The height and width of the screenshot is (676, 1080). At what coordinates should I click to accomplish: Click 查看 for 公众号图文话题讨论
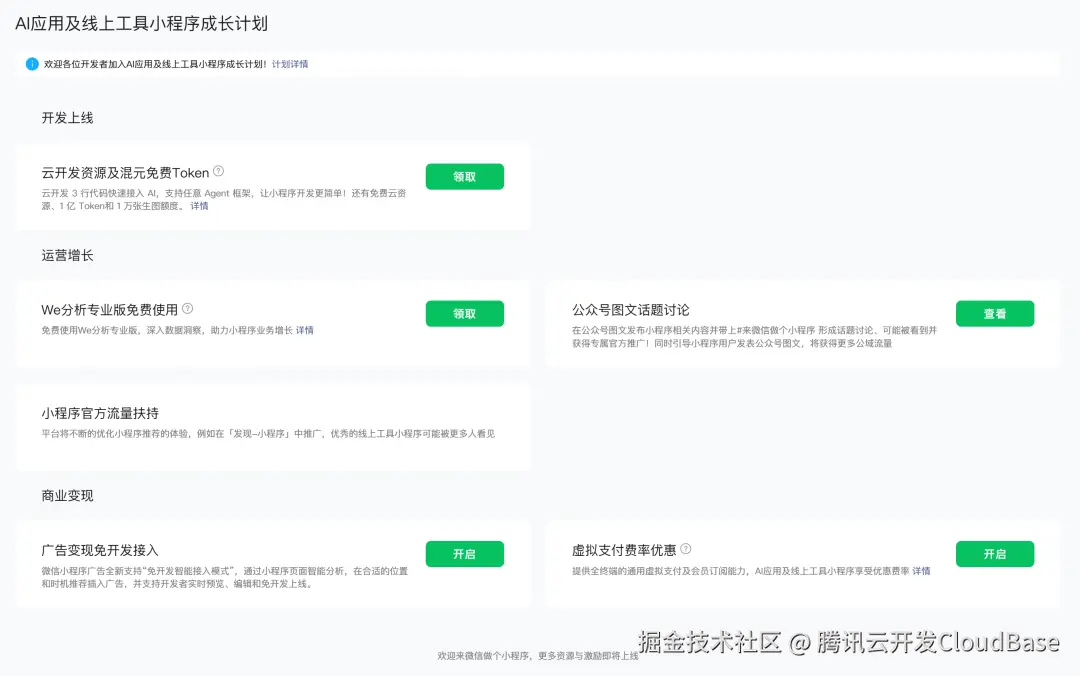coord(995,312)
